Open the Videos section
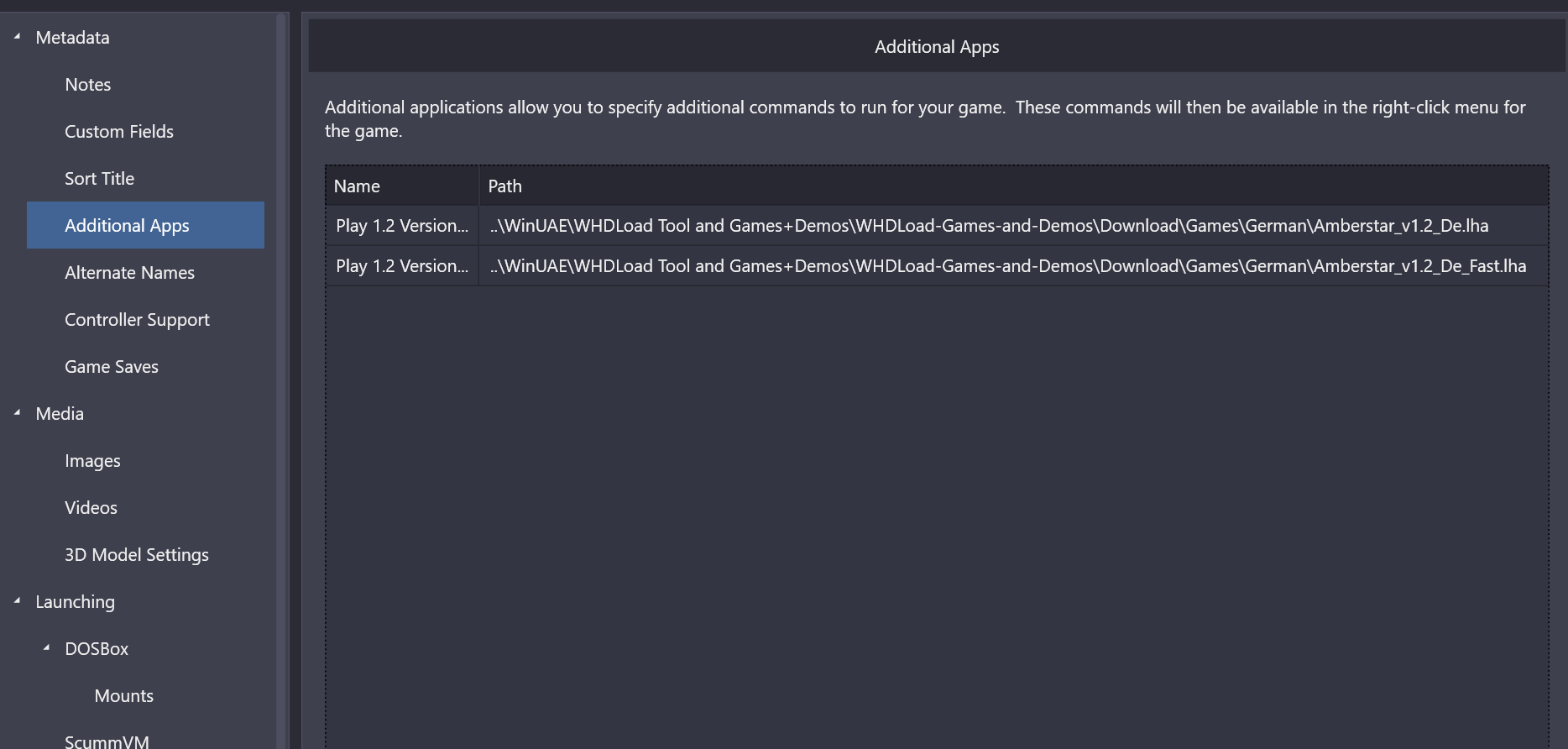 pos(91,507)
